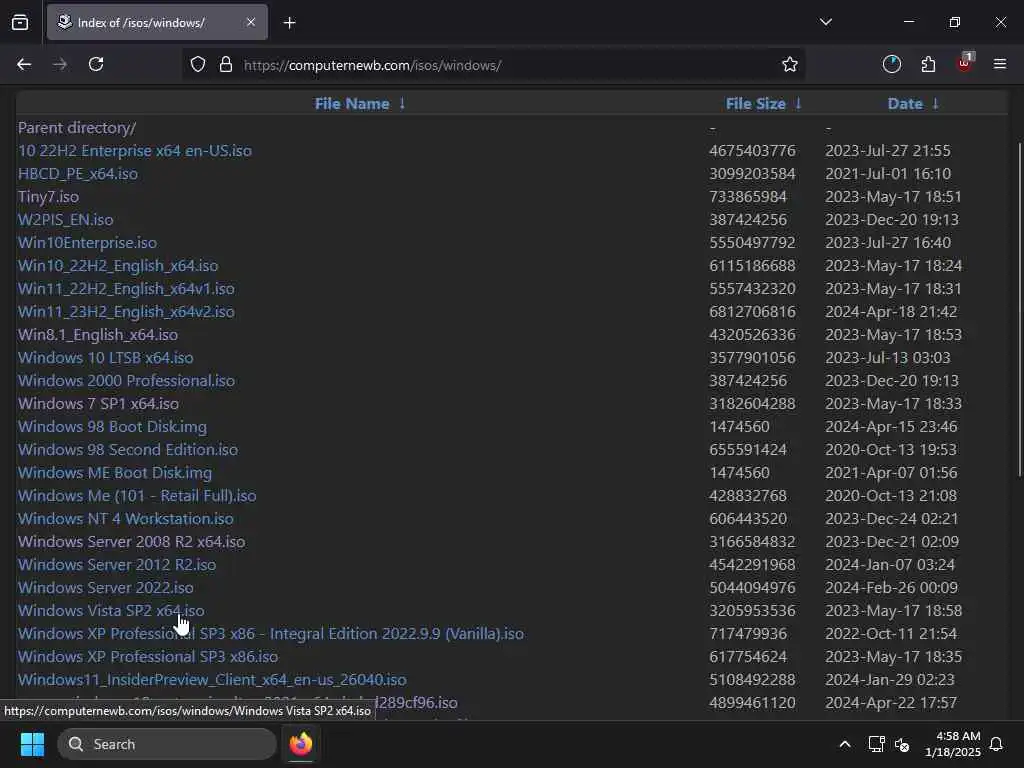1024x768 pixels.
Task: Open Windows 98 Second Edition.iso
Action: point(128,449)
